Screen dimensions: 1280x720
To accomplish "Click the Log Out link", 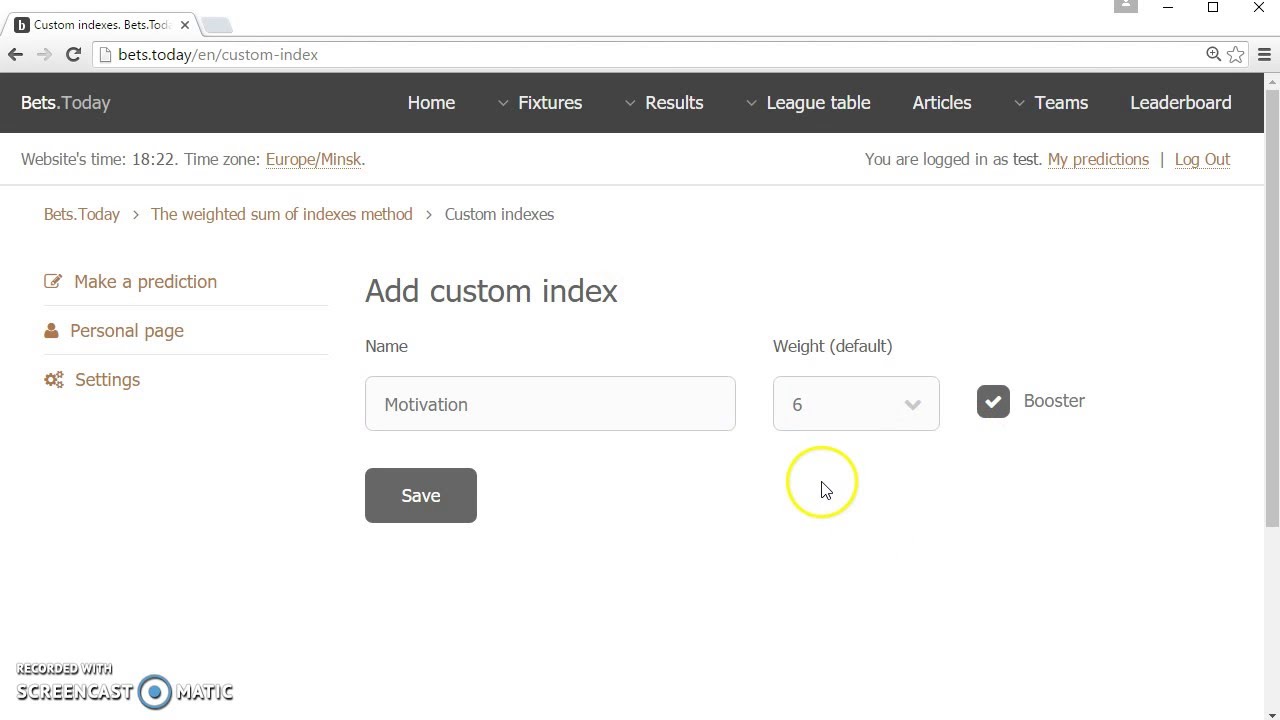I will click(1202, 160).
